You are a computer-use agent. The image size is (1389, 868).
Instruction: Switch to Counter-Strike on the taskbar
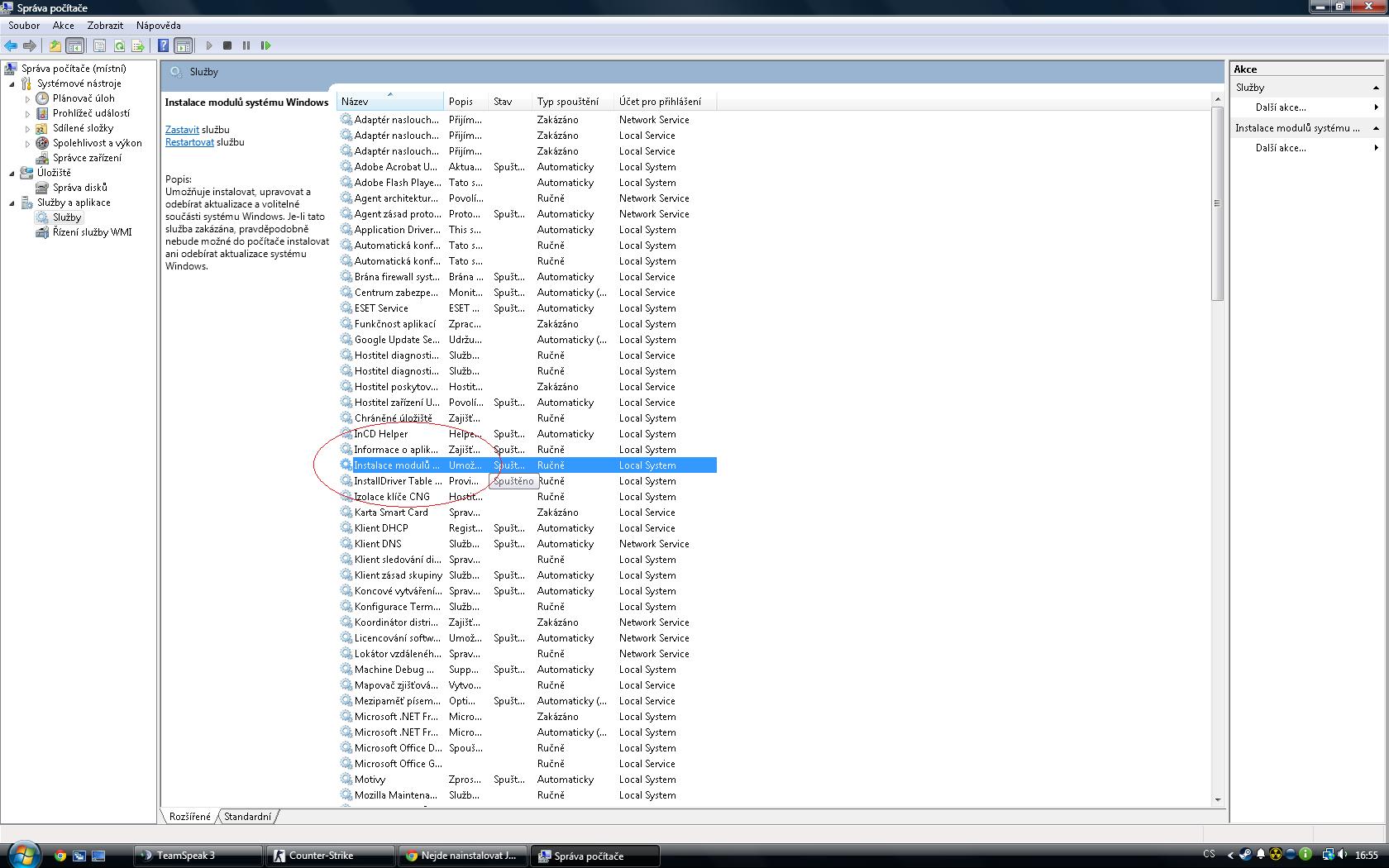pos(330,856)
